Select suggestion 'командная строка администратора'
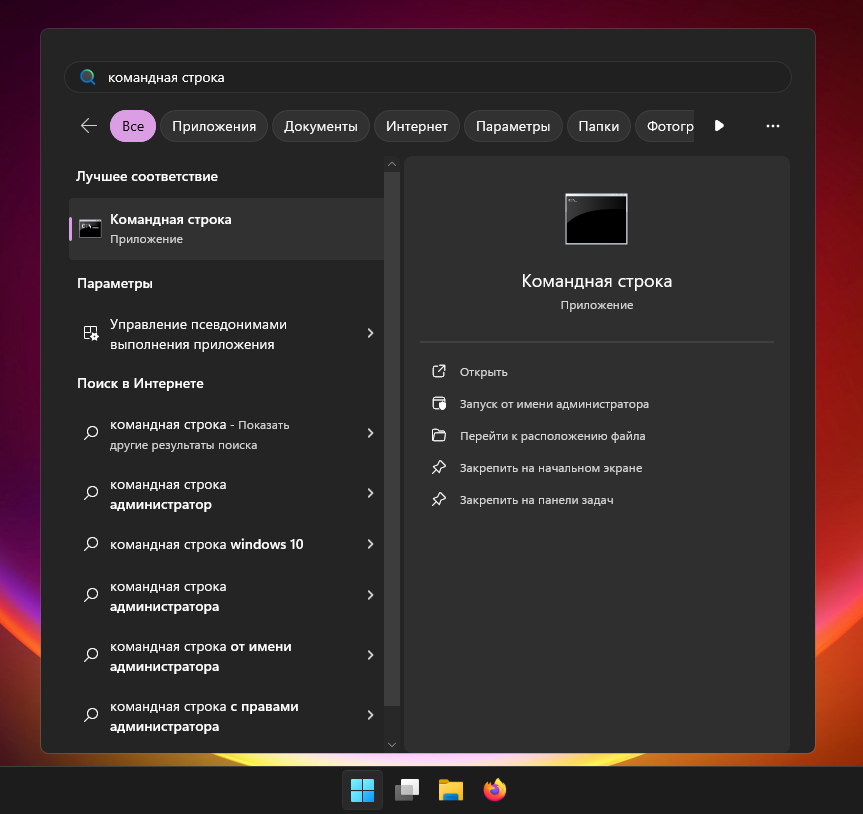 tap(226, 596)
